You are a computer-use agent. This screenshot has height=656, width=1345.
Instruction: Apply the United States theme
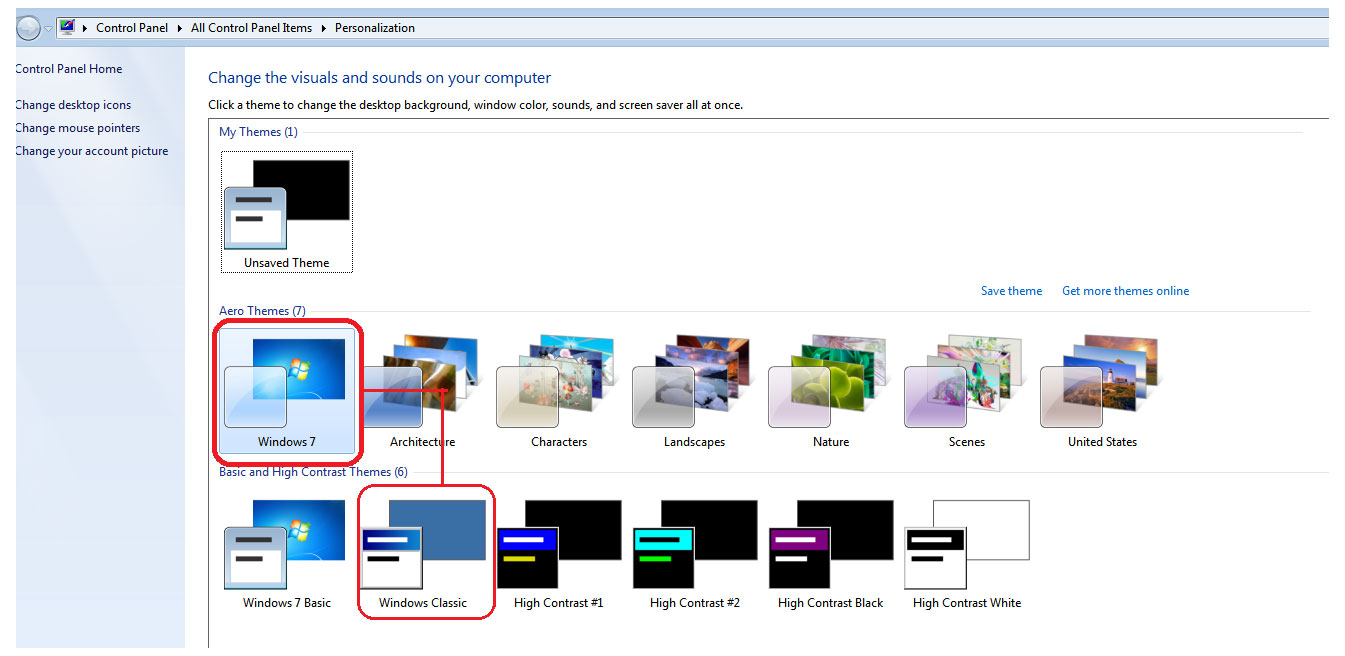click(x=1102, y=393)
